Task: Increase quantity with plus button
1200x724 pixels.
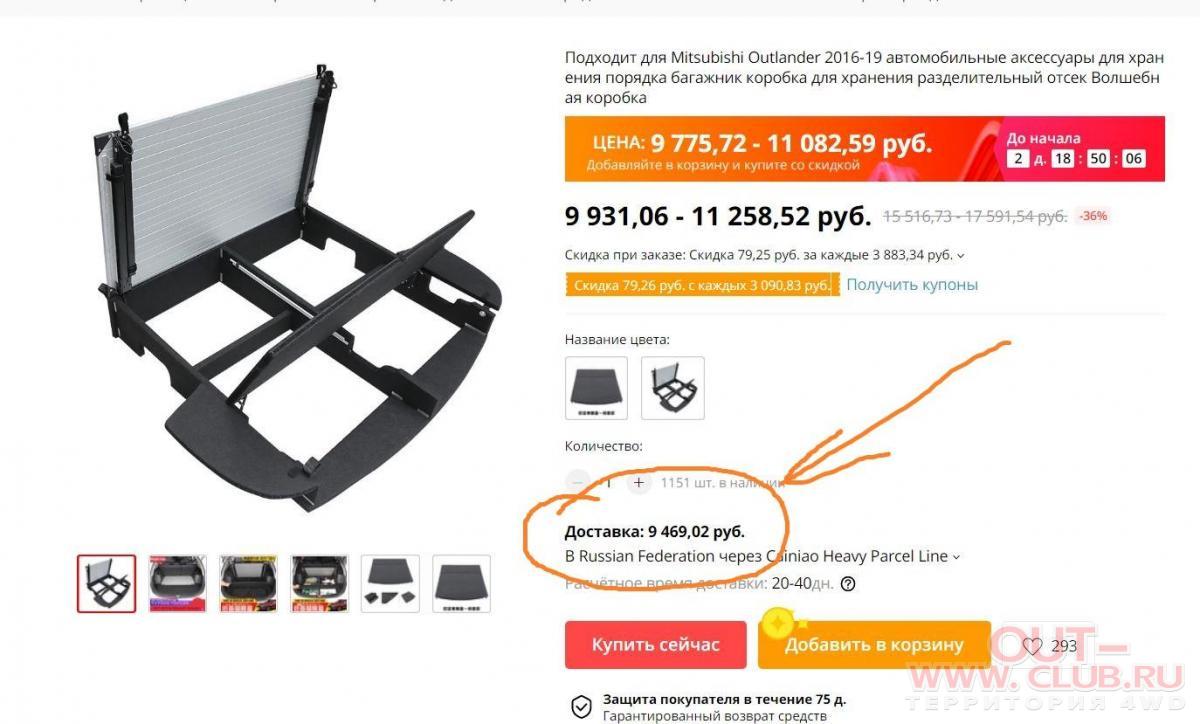Action: 639,482
